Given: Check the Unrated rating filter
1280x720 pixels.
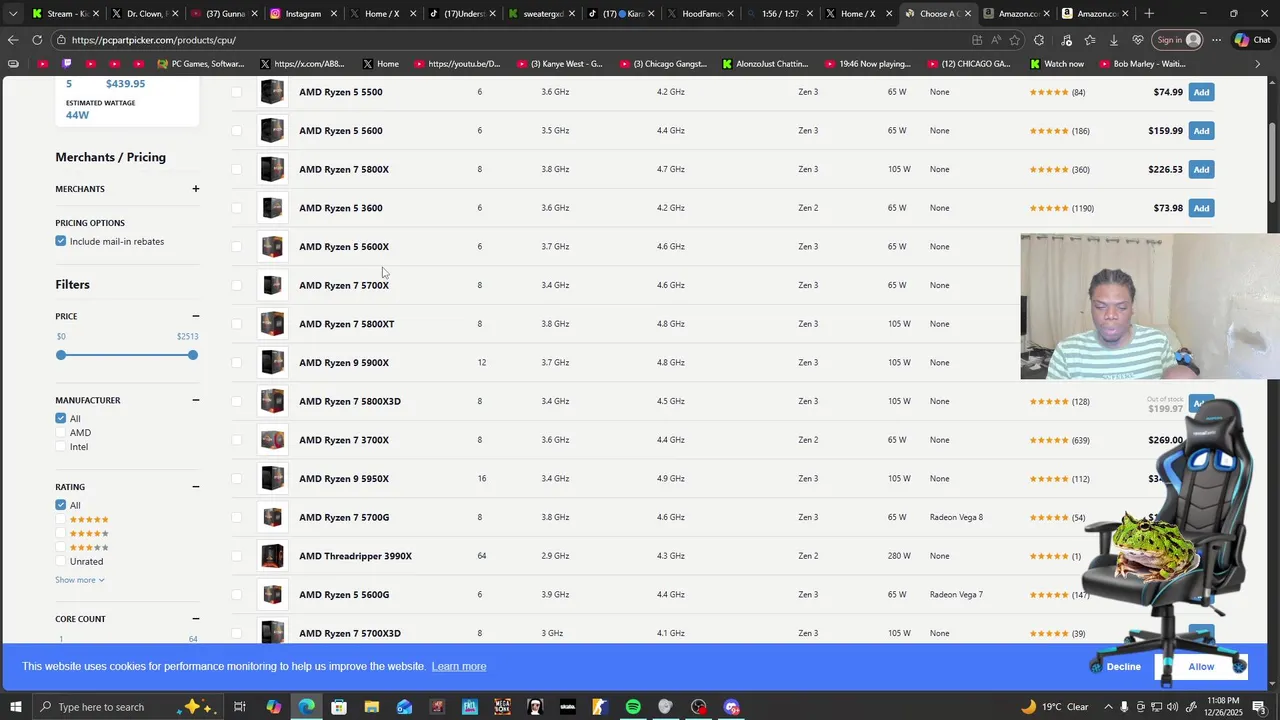Looking at the screenshot, I should [x=61, y=561].
